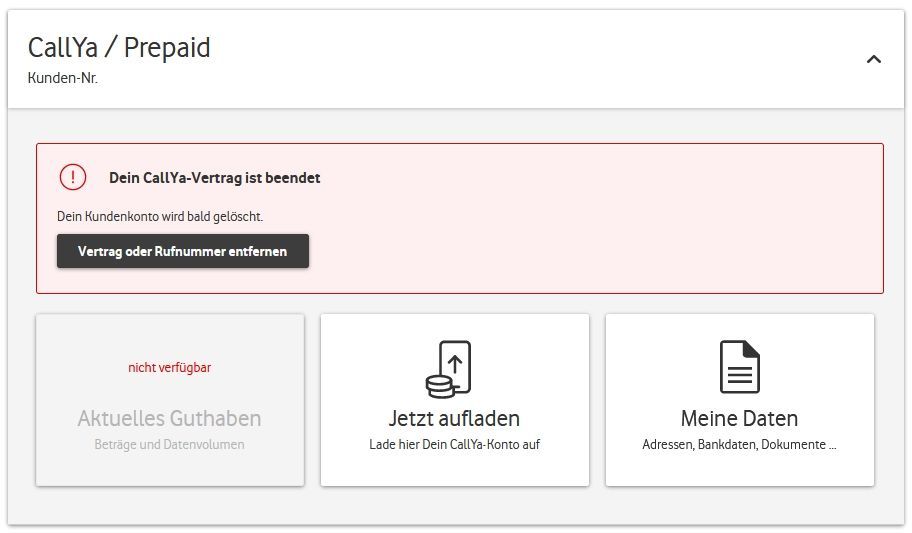
Task: Click 'Beträge und Datenvolumen' greyed subtitle
Action: [x=169, y=445]
